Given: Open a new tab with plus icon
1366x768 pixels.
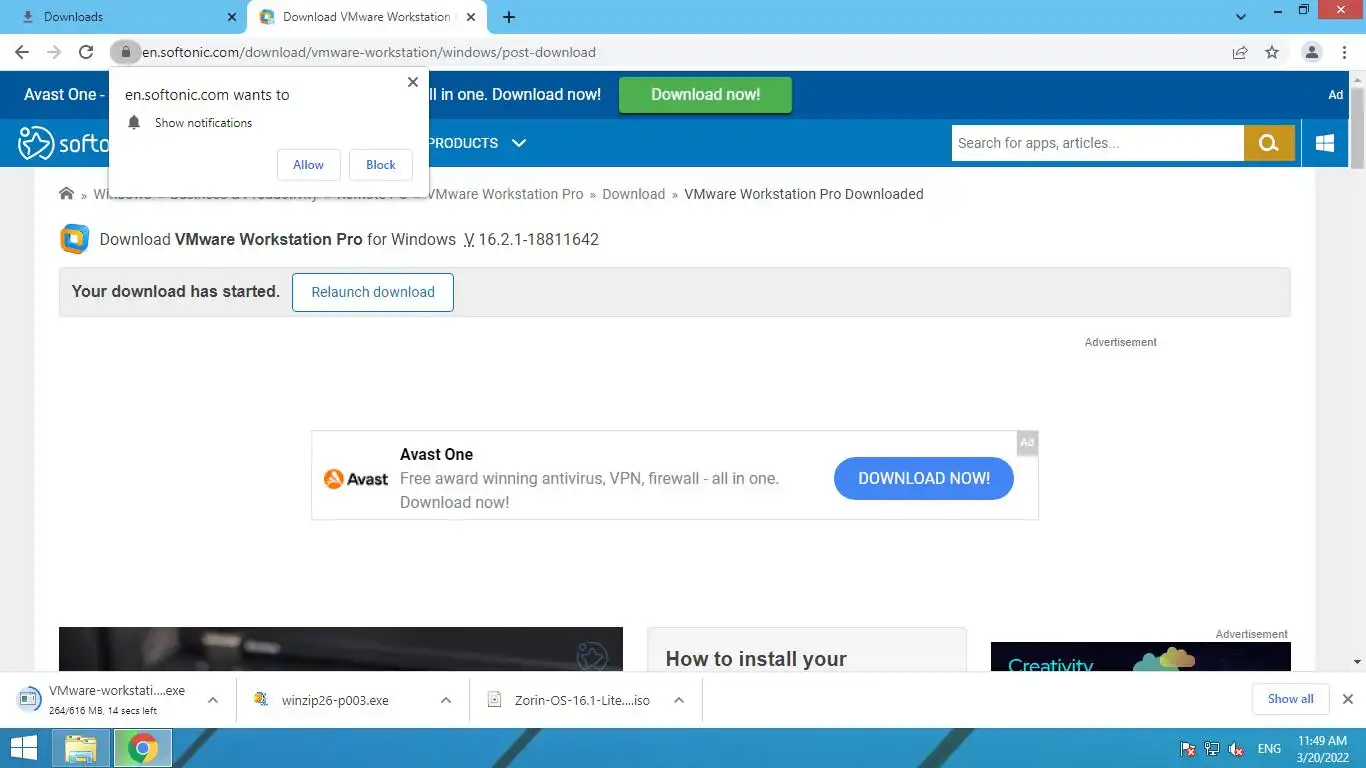Looking at the screenshot, I should [x=509, y=17].
